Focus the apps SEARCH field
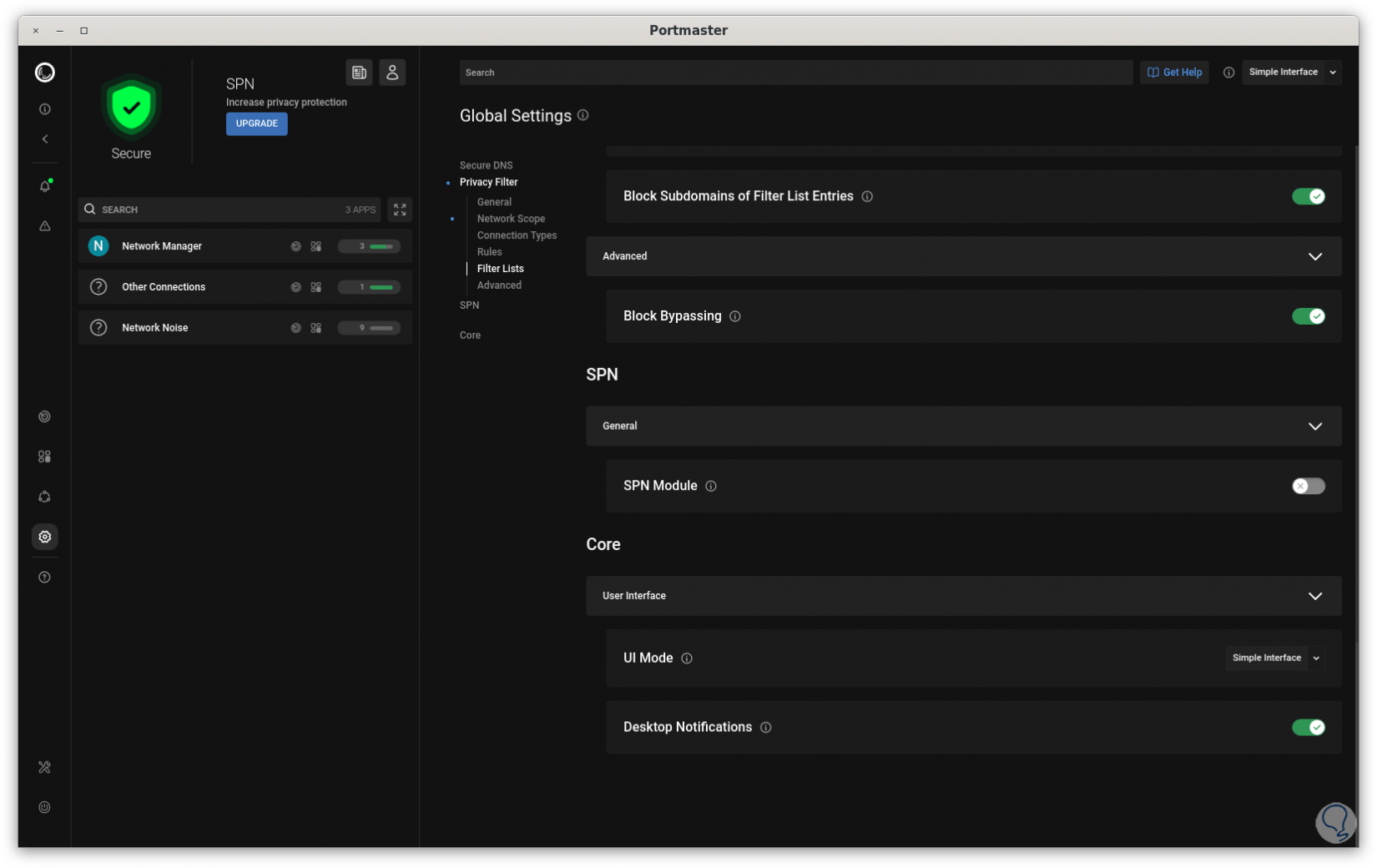1377x868 pixels. 229,209
